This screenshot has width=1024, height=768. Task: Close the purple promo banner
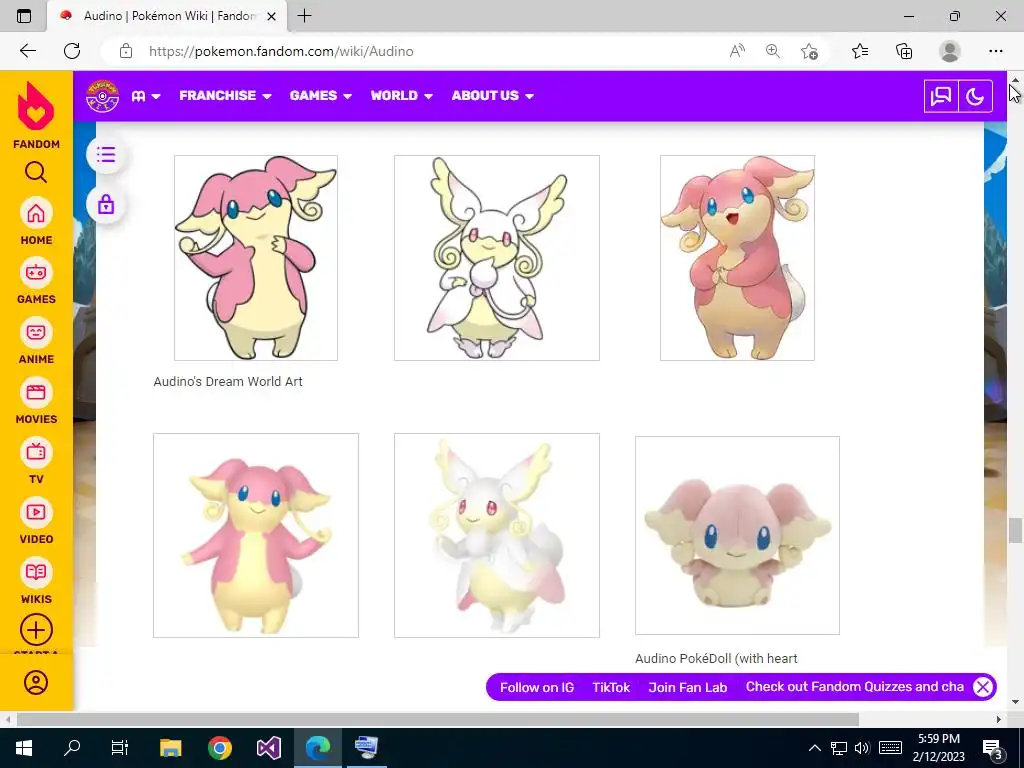click(983, 687)
